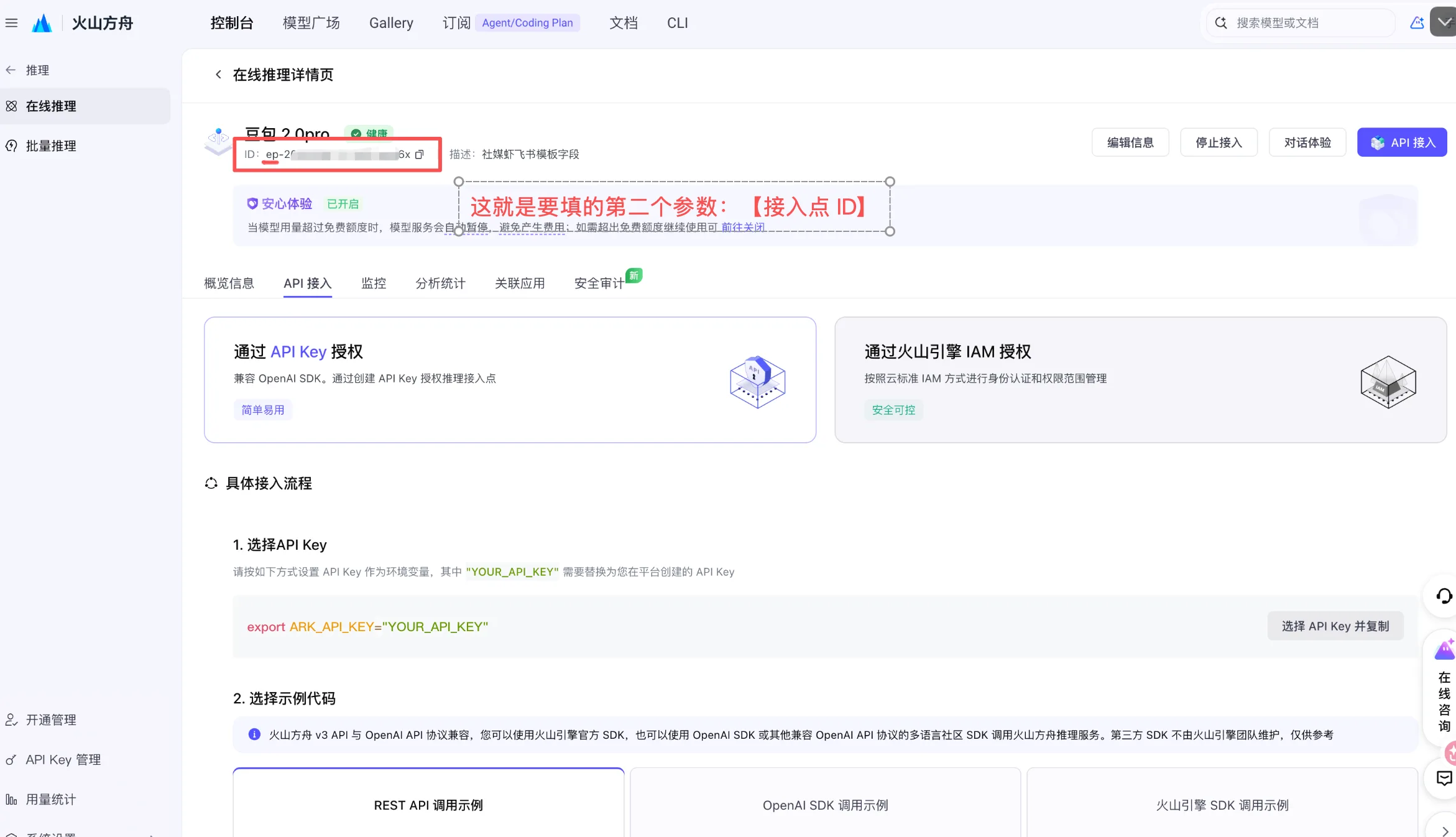Click the search magnifier icon
Screen dimensions: 1456x837
click(1221, 23)
